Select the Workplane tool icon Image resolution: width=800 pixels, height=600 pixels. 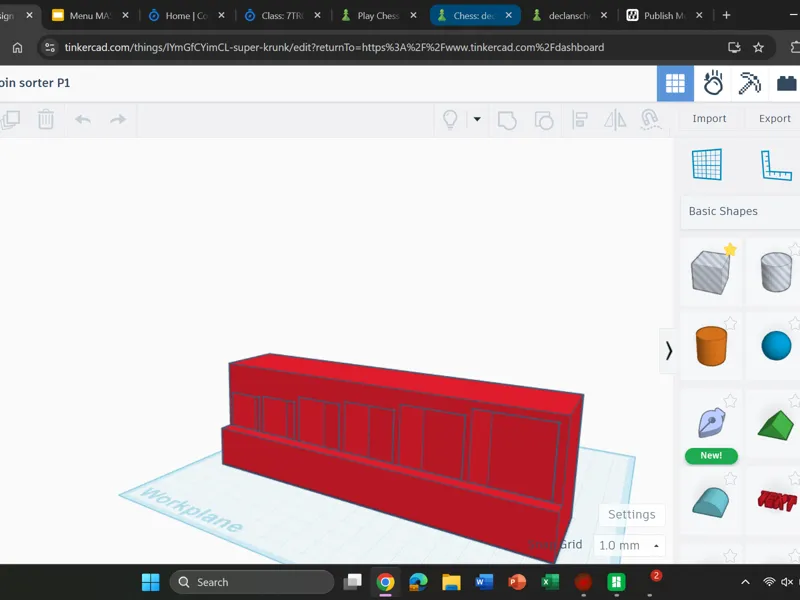(707, 164)
